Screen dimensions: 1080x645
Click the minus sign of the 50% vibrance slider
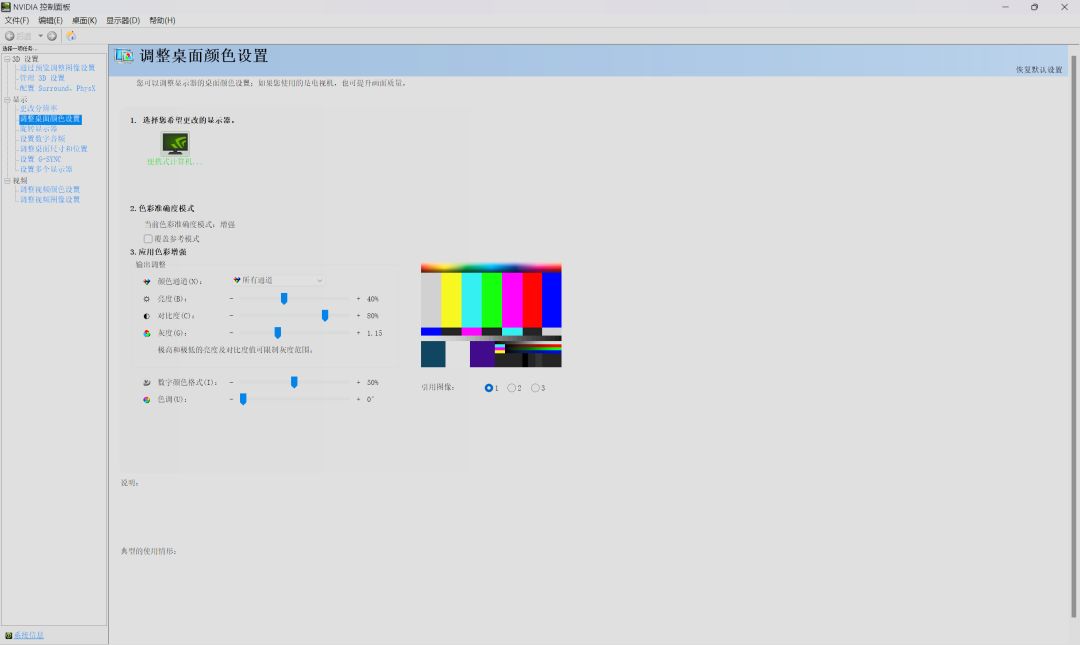click(231, 382)
